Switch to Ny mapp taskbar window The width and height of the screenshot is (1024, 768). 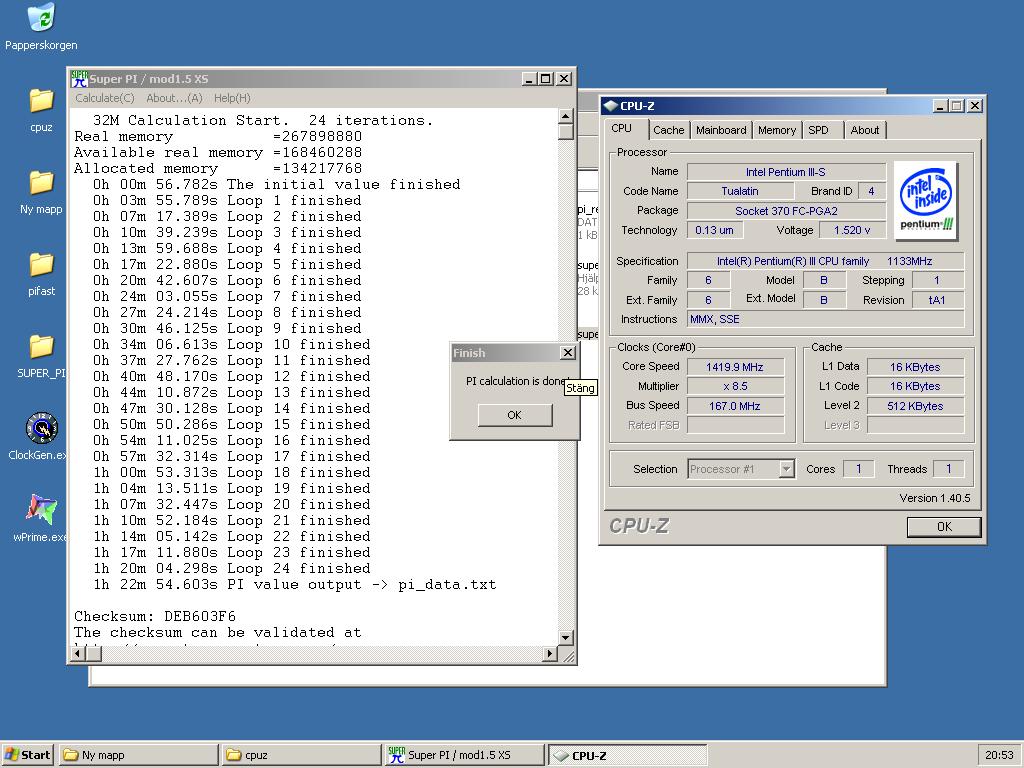tap(138, 755)
